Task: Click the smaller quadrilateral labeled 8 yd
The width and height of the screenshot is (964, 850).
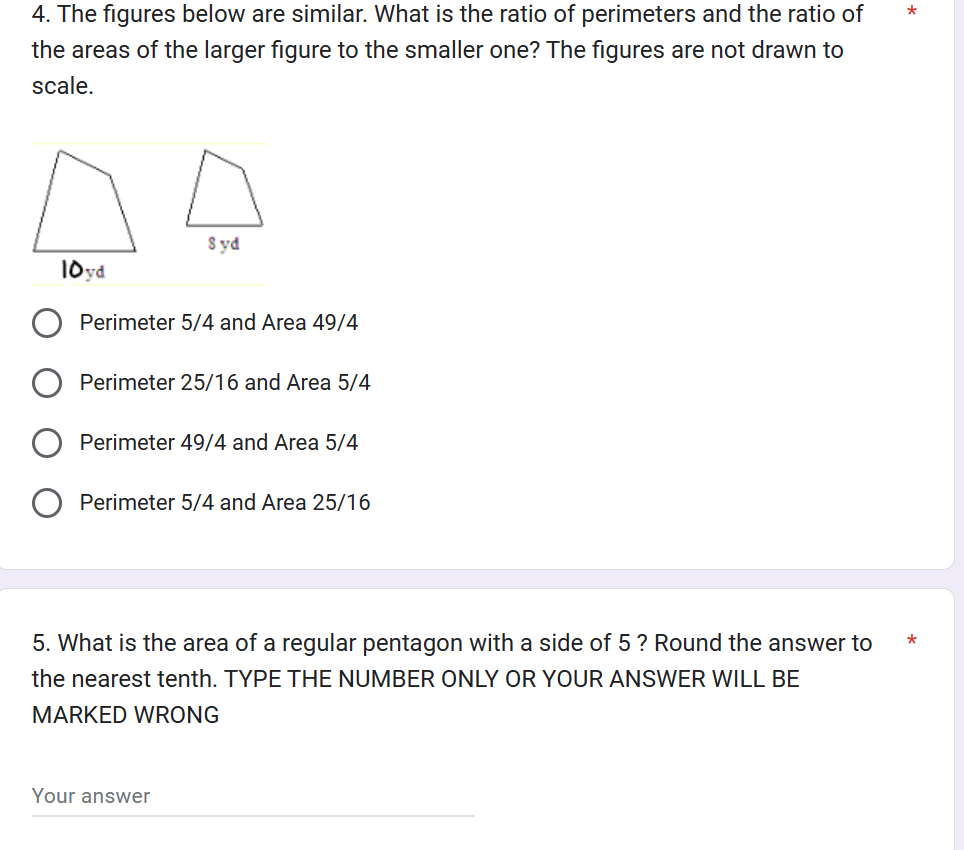Action: pyautogui.click(x=222, y=190)
